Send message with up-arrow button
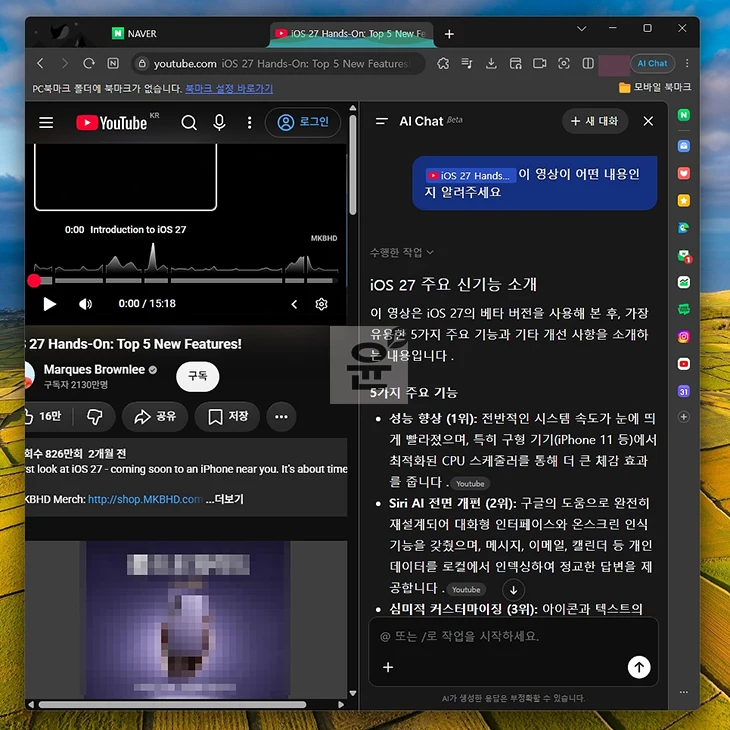 click(639, 667)
